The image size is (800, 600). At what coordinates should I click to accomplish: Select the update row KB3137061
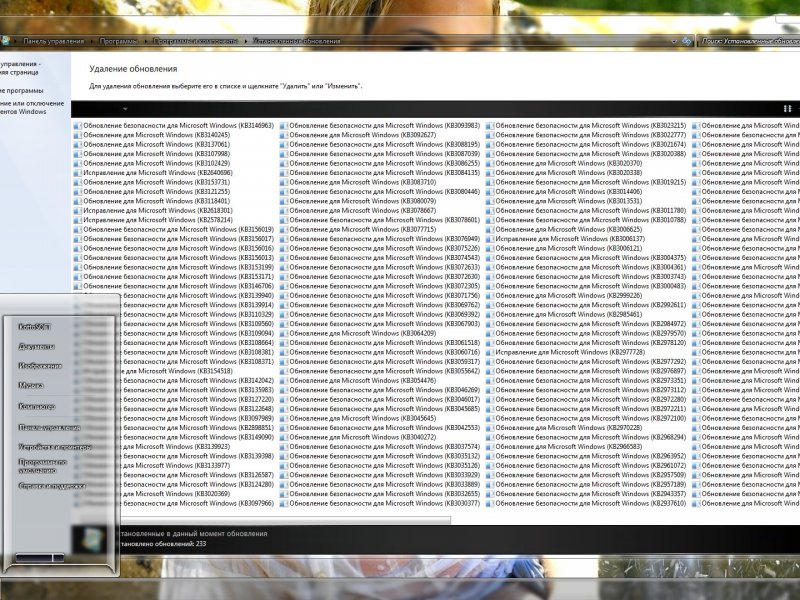tap(152, 144)
